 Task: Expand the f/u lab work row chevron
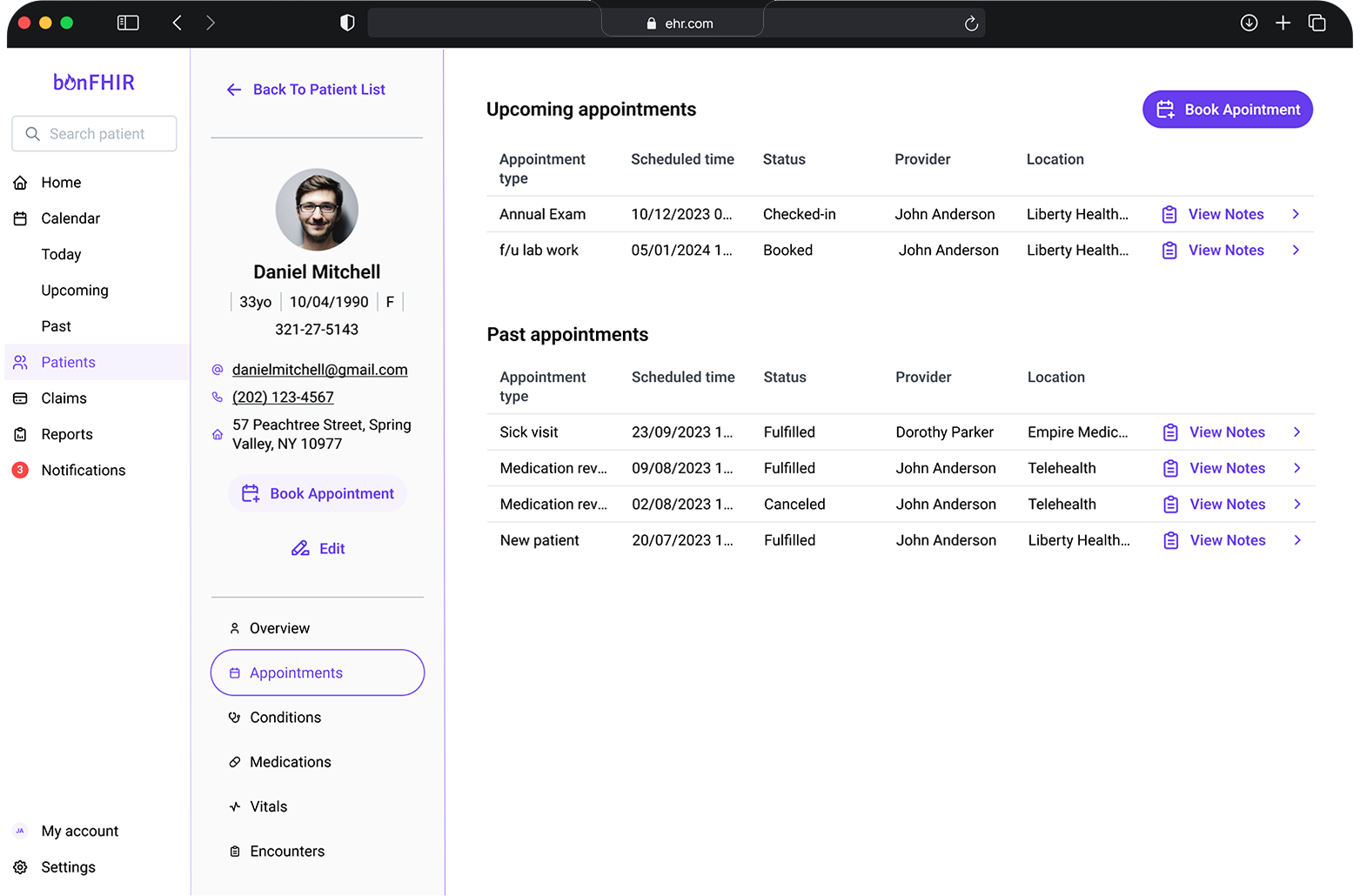(1296, 250)
